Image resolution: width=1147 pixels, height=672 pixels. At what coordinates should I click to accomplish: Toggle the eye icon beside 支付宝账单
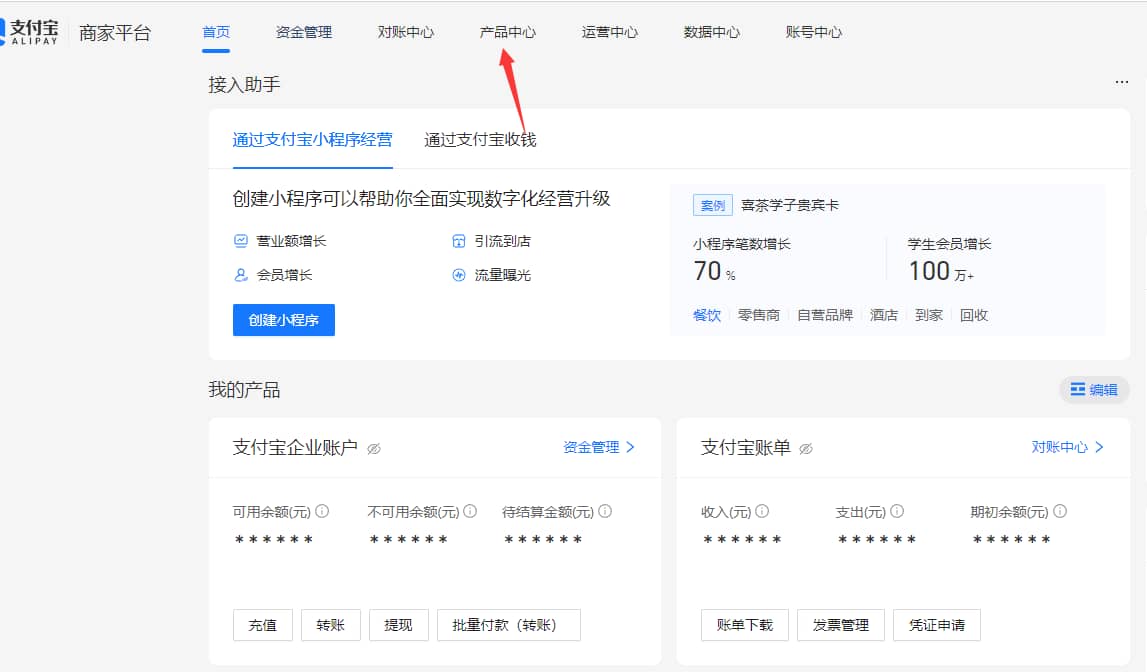pos(808,450)
